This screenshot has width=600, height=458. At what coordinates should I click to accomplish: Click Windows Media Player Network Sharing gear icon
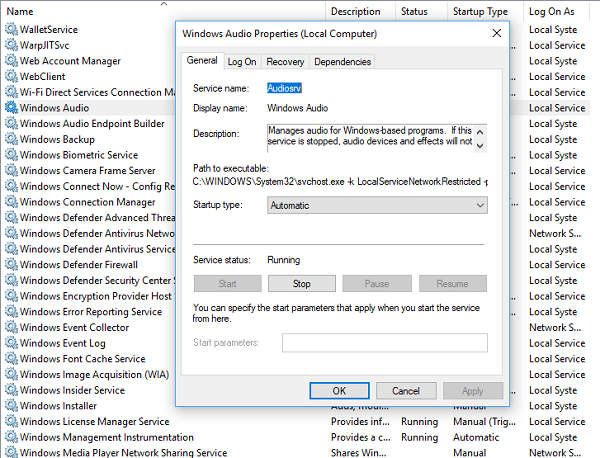point(11,452)
